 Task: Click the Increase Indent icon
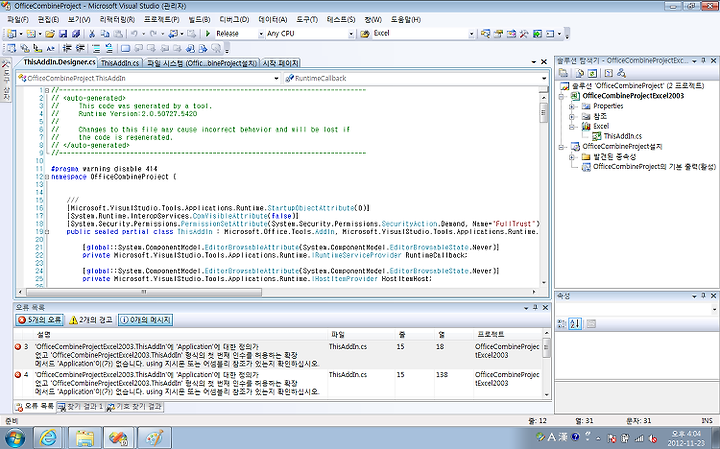(80, 48)
